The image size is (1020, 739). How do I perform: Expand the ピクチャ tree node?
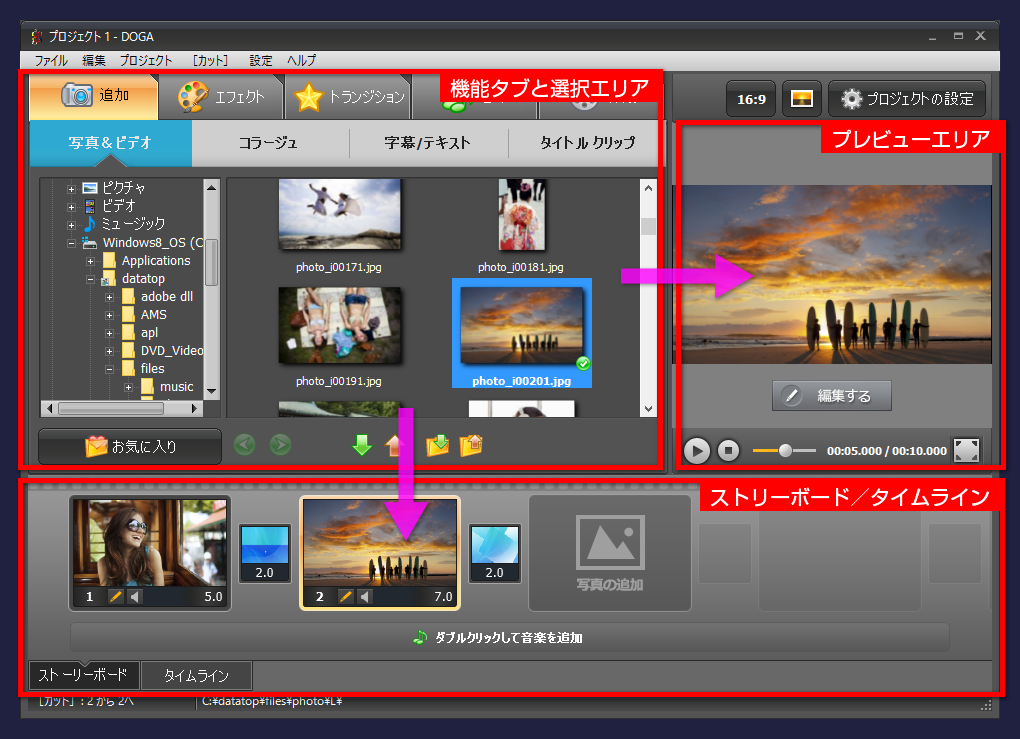[x=71, y=187]
